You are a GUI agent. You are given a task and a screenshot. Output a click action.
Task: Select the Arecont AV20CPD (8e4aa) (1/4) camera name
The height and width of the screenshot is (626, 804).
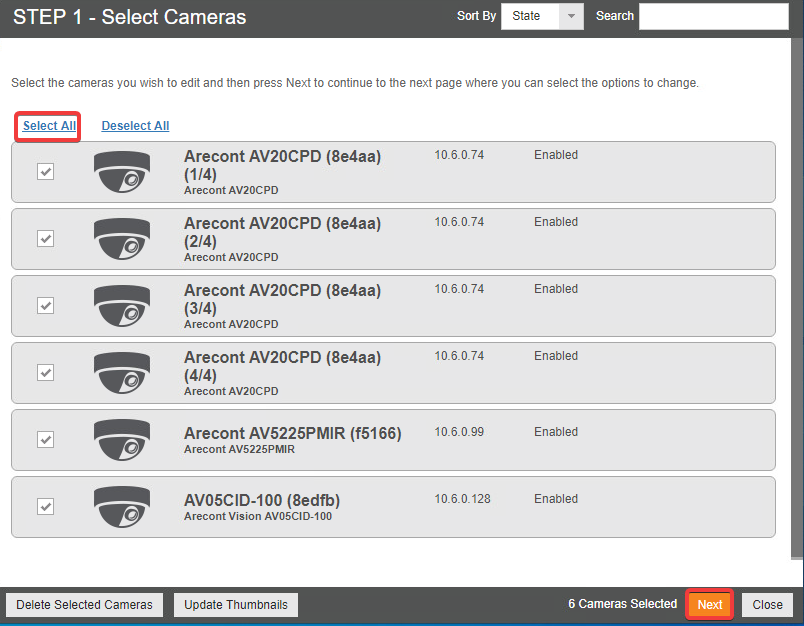pos(283,165)
